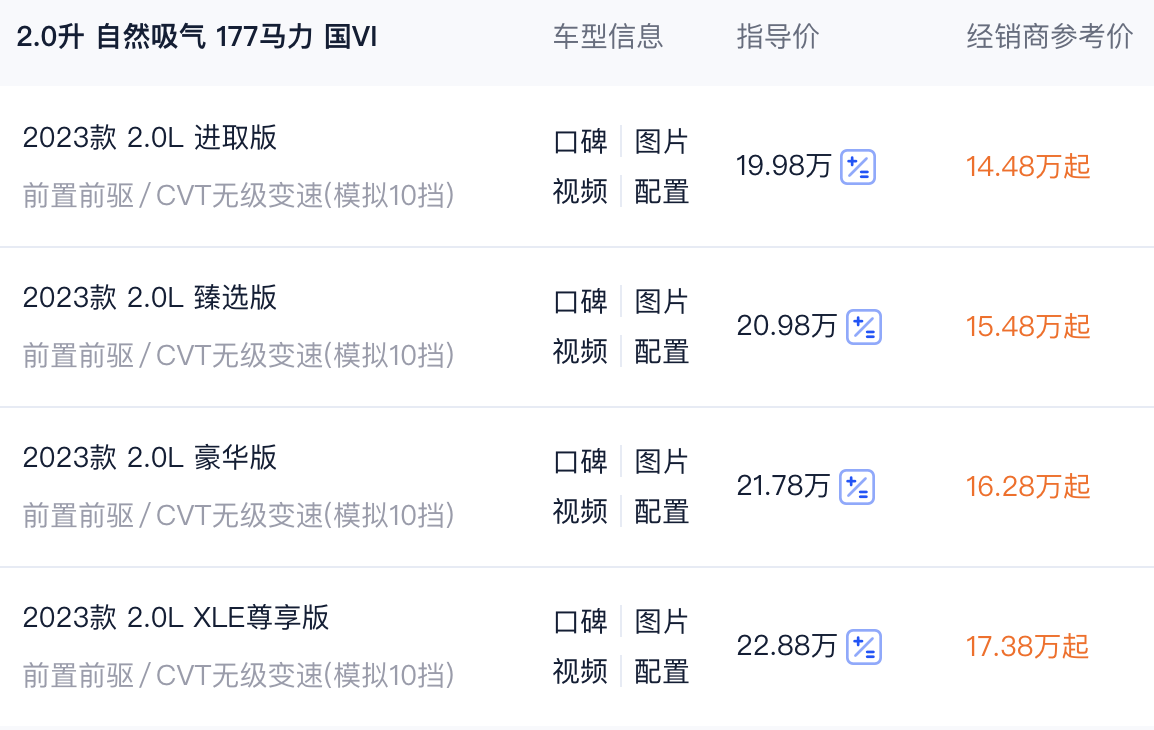This screenshot has width=1154, height=730.
Task: Open price calculator next to 22.88万
Action: coord(863,647)
